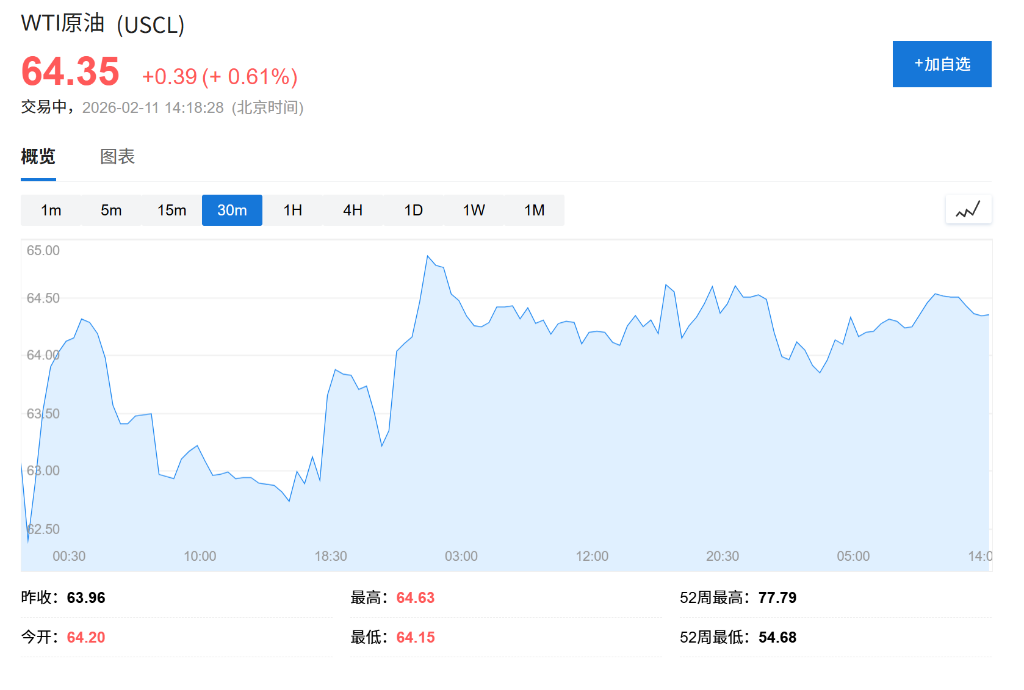1024x690 pixels.
Task: Select the 概览 tab
Action: [37, 157]
